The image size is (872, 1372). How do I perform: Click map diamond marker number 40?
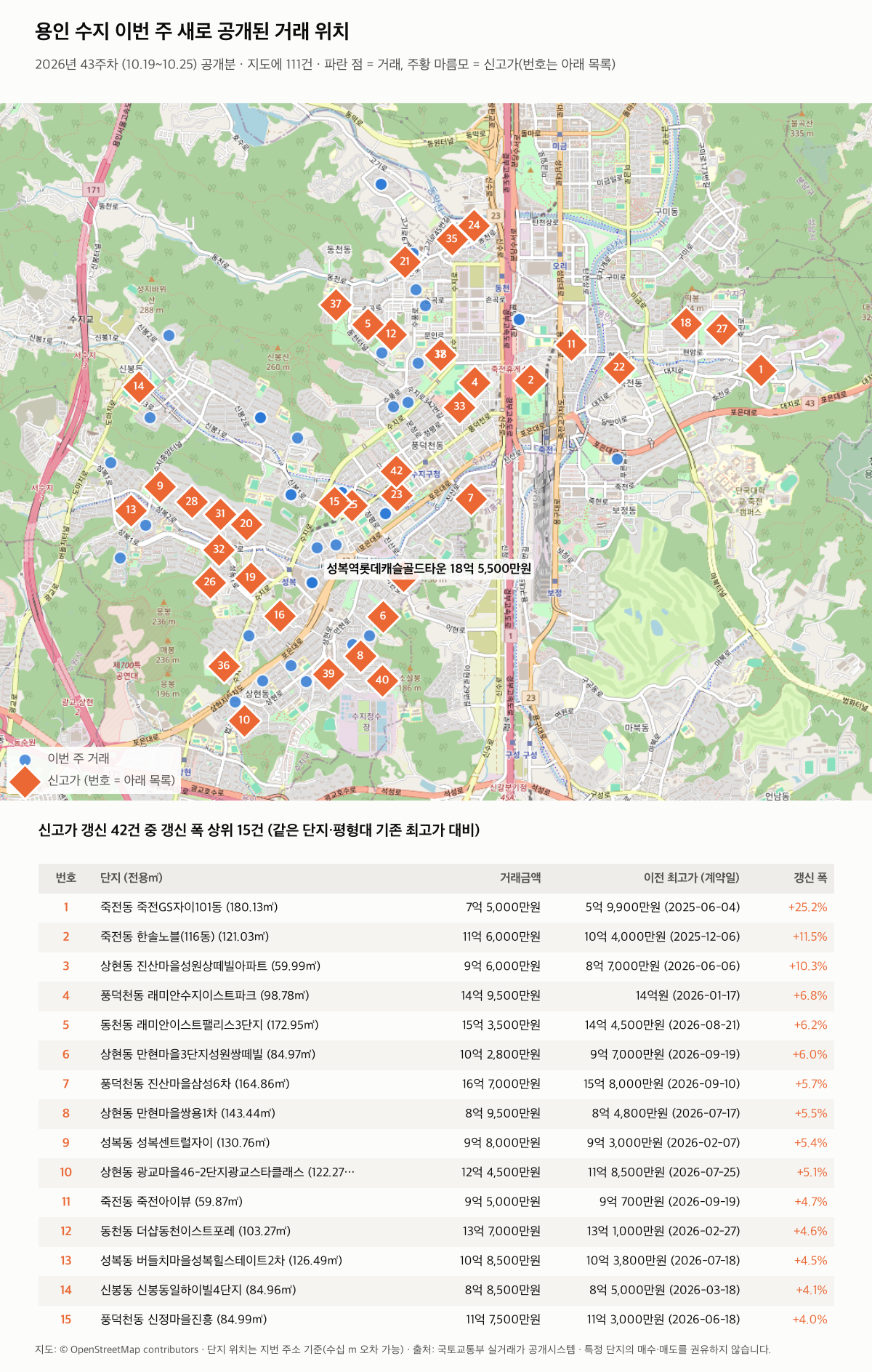[382, 680]
